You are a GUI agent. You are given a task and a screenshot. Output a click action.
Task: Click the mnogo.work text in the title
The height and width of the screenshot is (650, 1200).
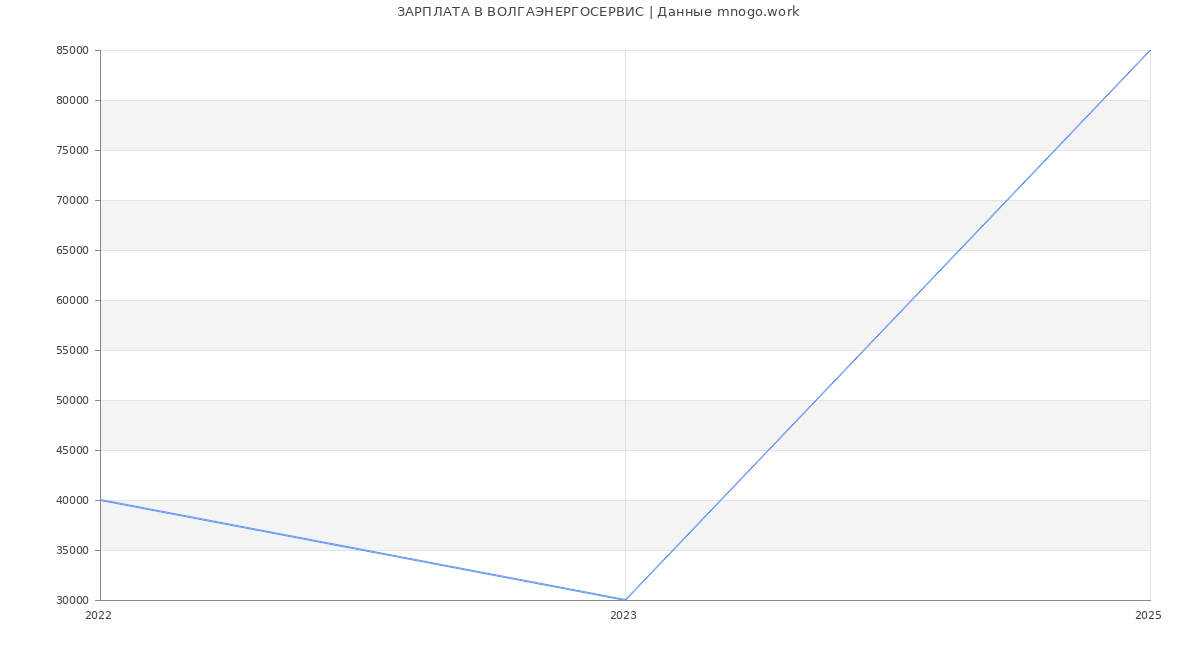tap(757, 12)
